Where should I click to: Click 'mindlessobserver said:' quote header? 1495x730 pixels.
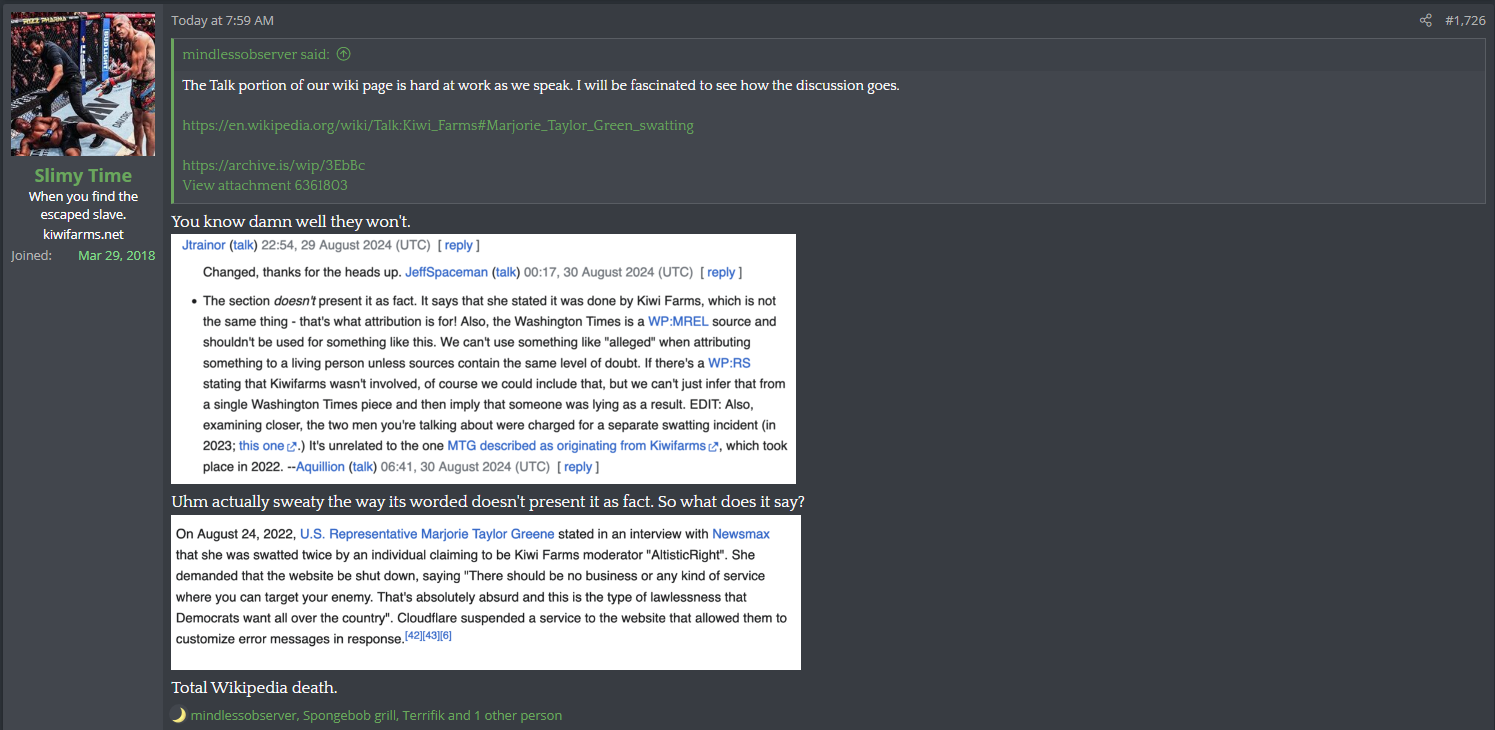(x=258, y=54)
